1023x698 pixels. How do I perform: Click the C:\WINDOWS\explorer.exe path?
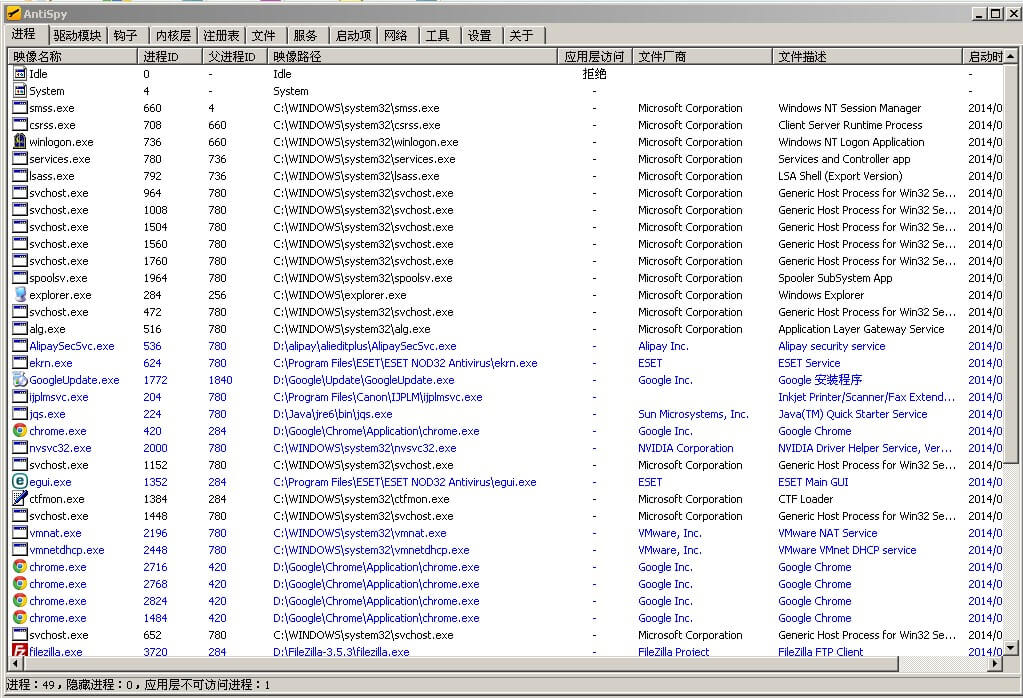tap(339, 295)
